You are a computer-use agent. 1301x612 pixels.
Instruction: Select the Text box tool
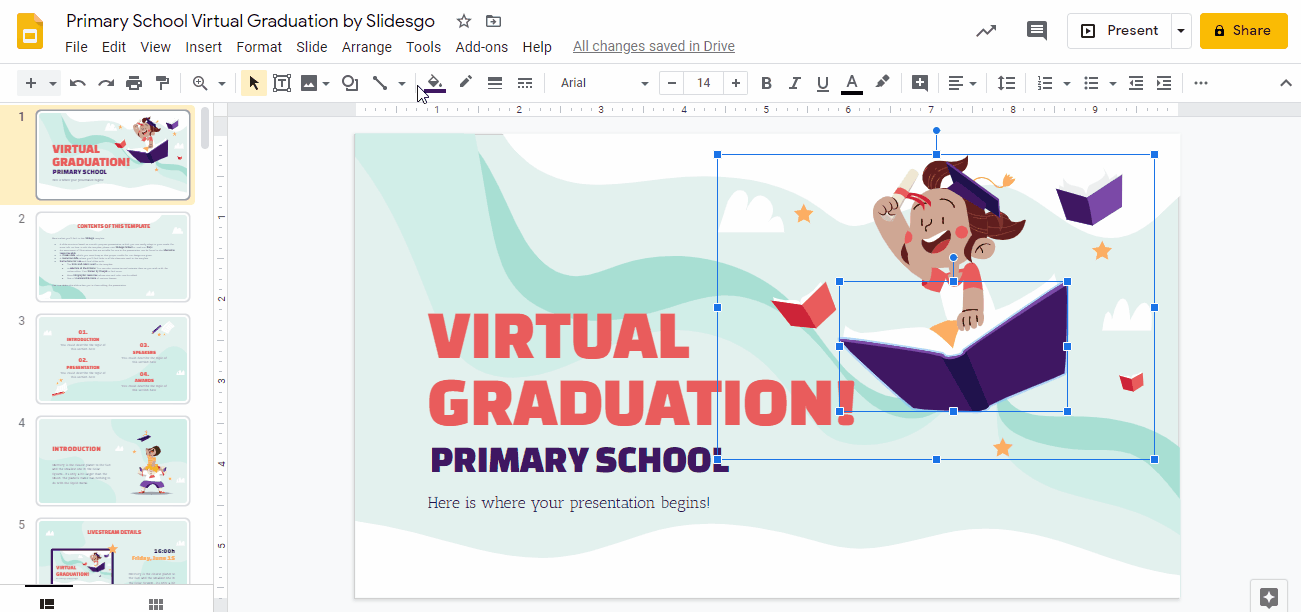[281, 83]
